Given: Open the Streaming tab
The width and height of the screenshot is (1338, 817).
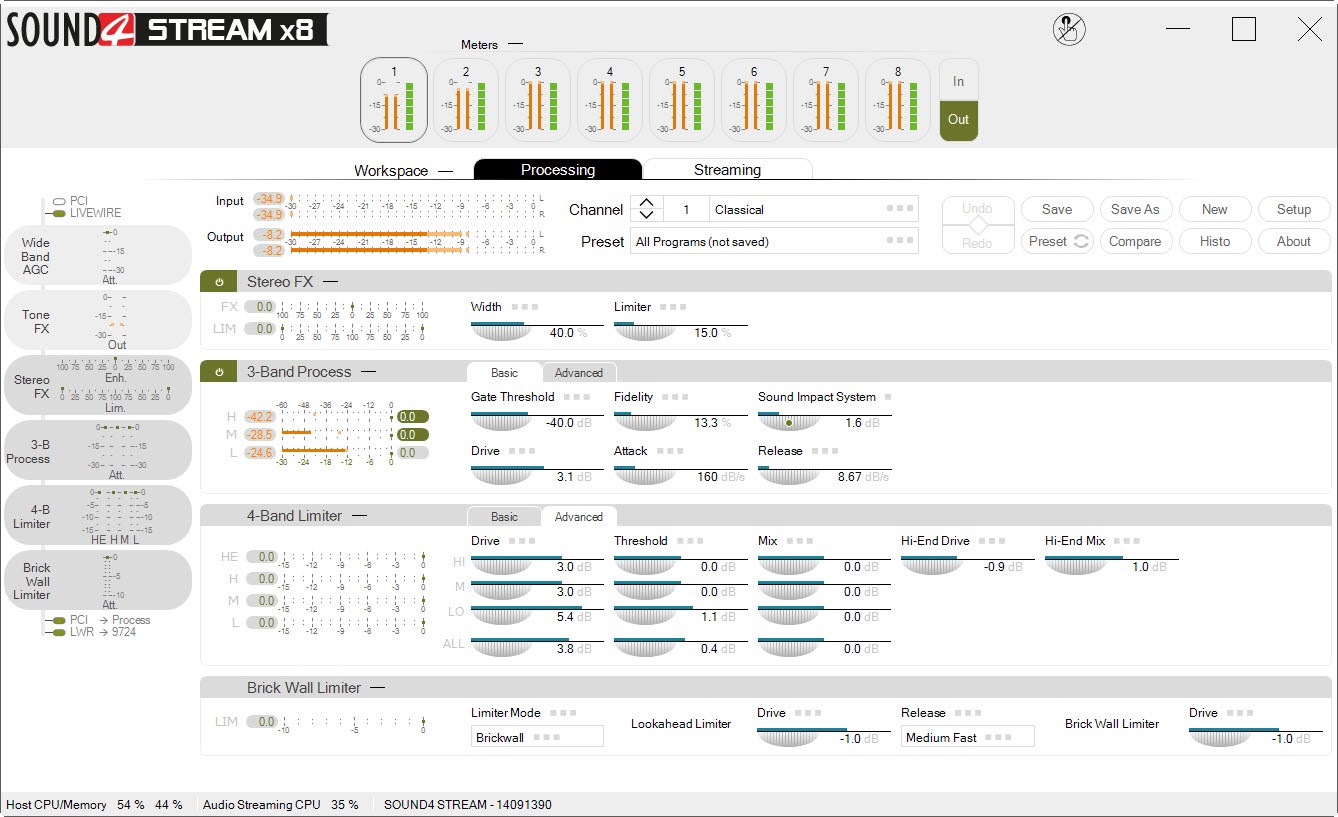Looking at the screenshot, I should [x=727, y=170].
